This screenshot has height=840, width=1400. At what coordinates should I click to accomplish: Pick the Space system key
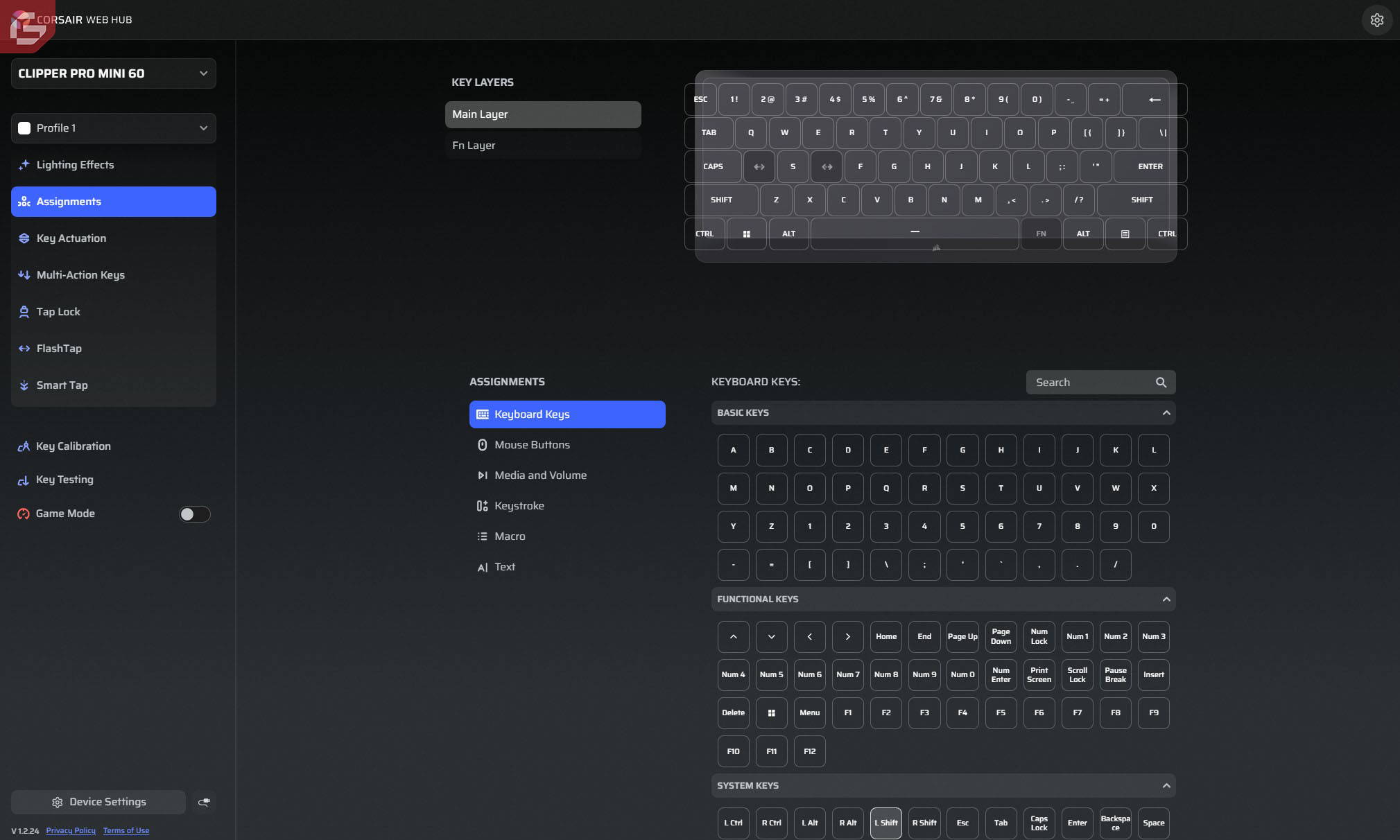[1154, 823]
